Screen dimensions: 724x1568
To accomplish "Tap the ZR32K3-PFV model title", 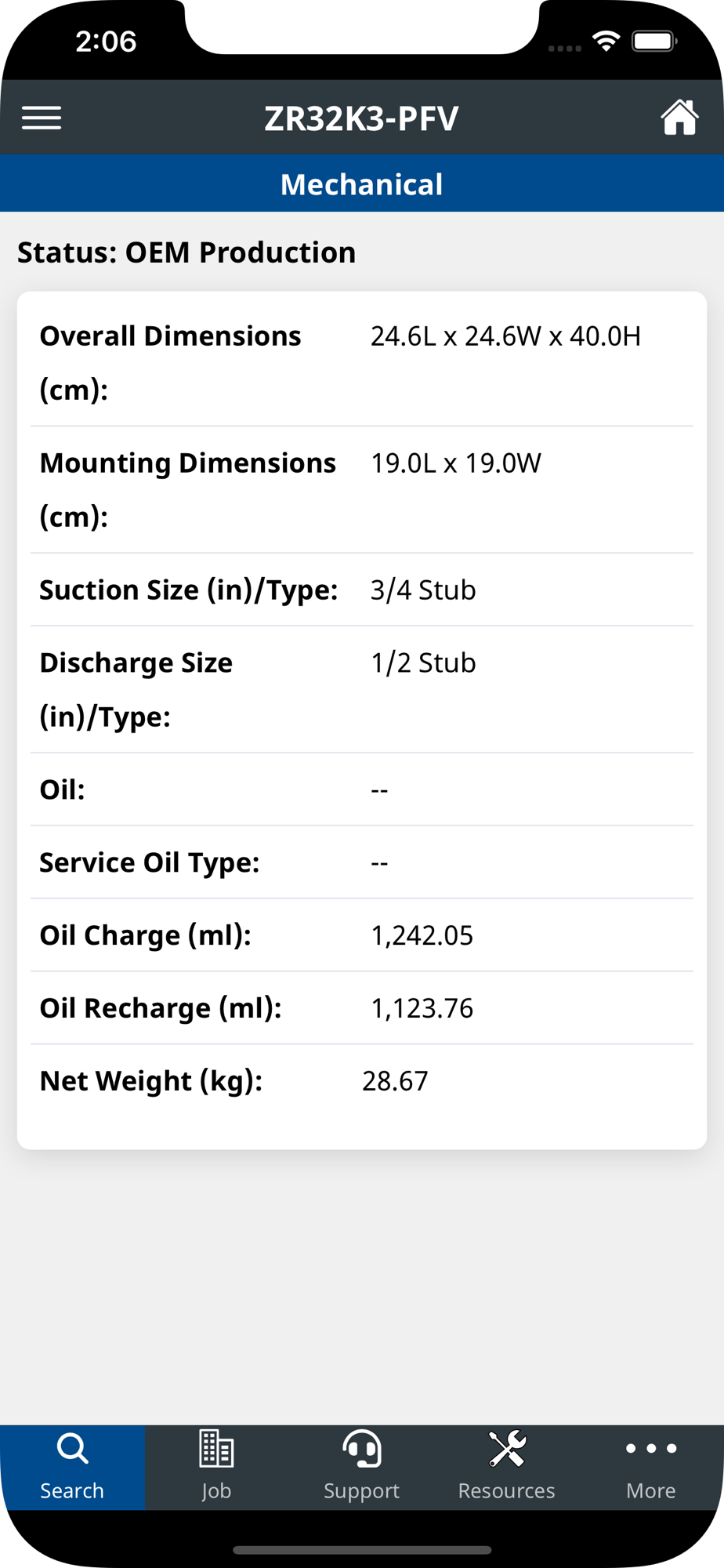I will (x=362, y=119).
